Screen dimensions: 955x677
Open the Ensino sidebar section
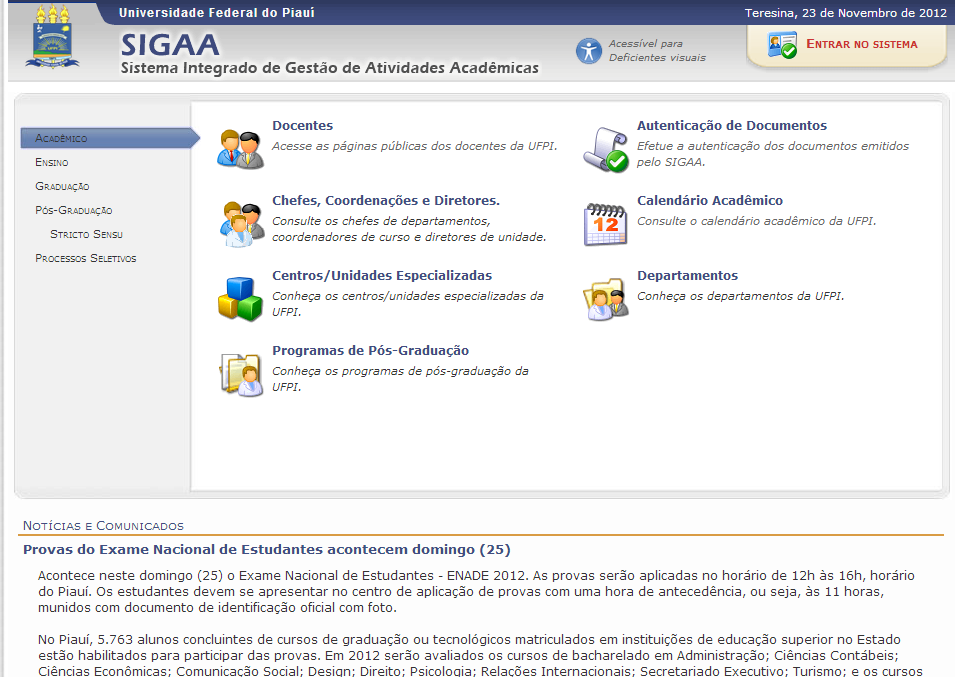point(52,163)
